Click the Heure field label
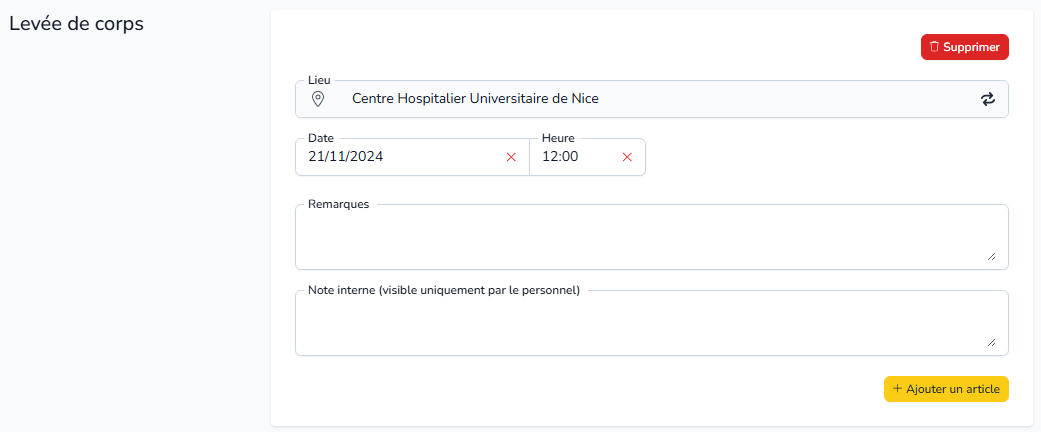Viewport: 1041px width, 432px height. pyautogui.click(x=558, y=138)
